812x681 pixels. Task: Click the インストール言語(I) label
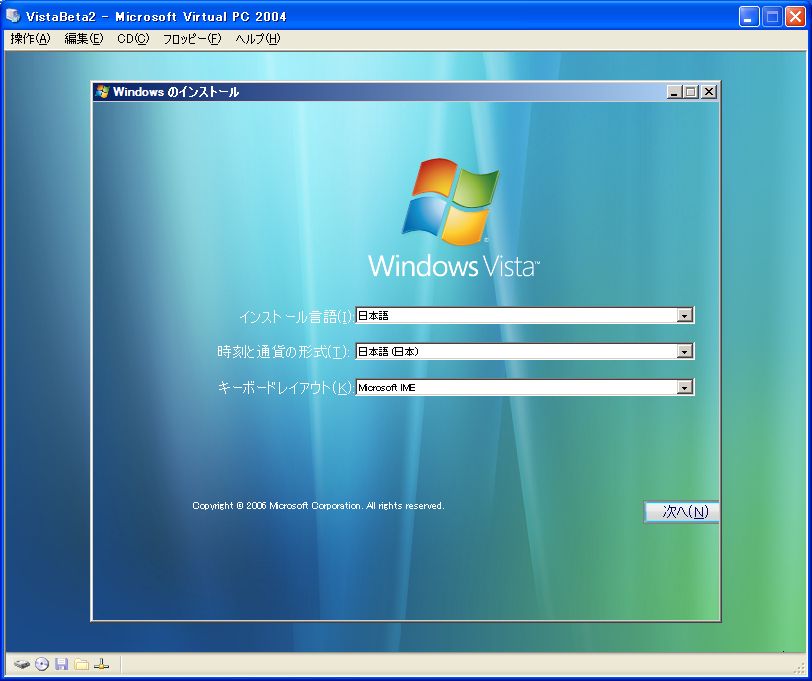pyautogui.click(x=296, y=316)
